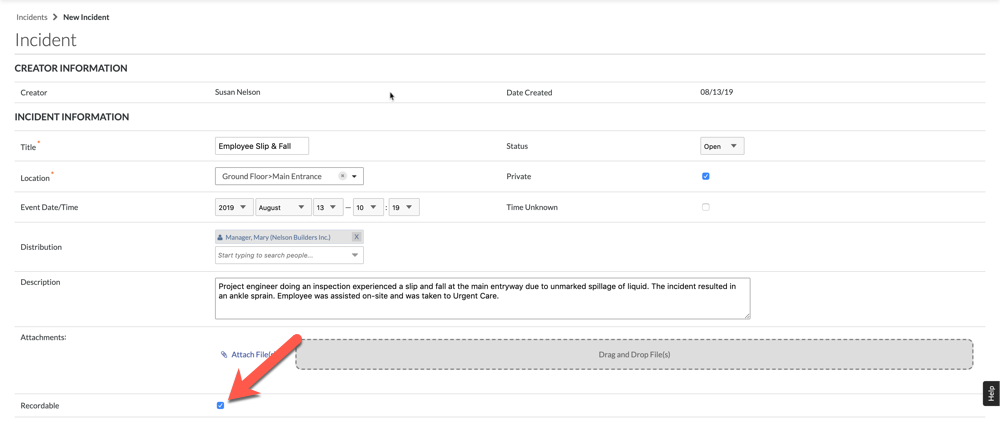Click the paperclip attach icon
The height and width of the screenshot is (423, 1000).
(x=224, y=354)
